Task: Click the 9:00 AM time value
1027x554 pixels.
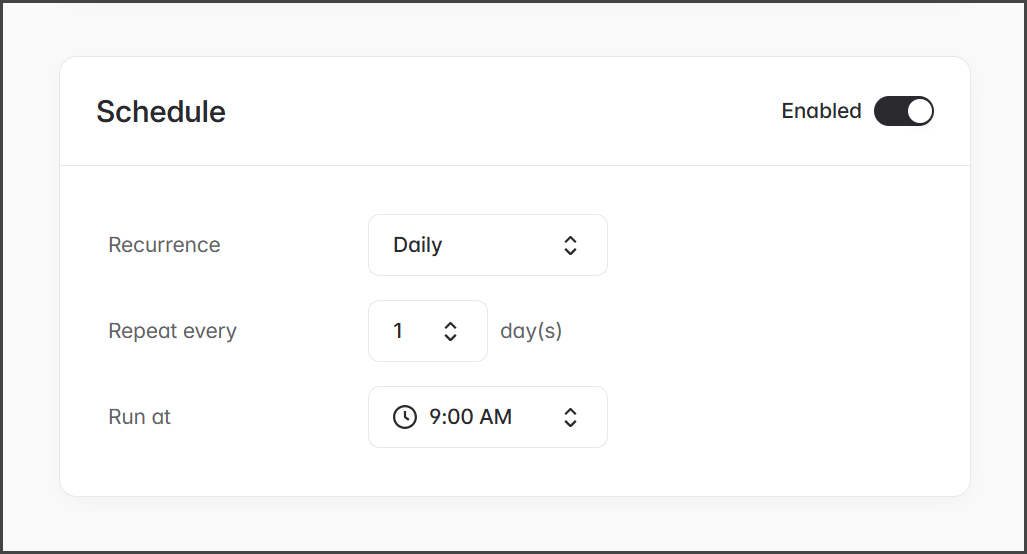Action: click(x=470, y=417)
